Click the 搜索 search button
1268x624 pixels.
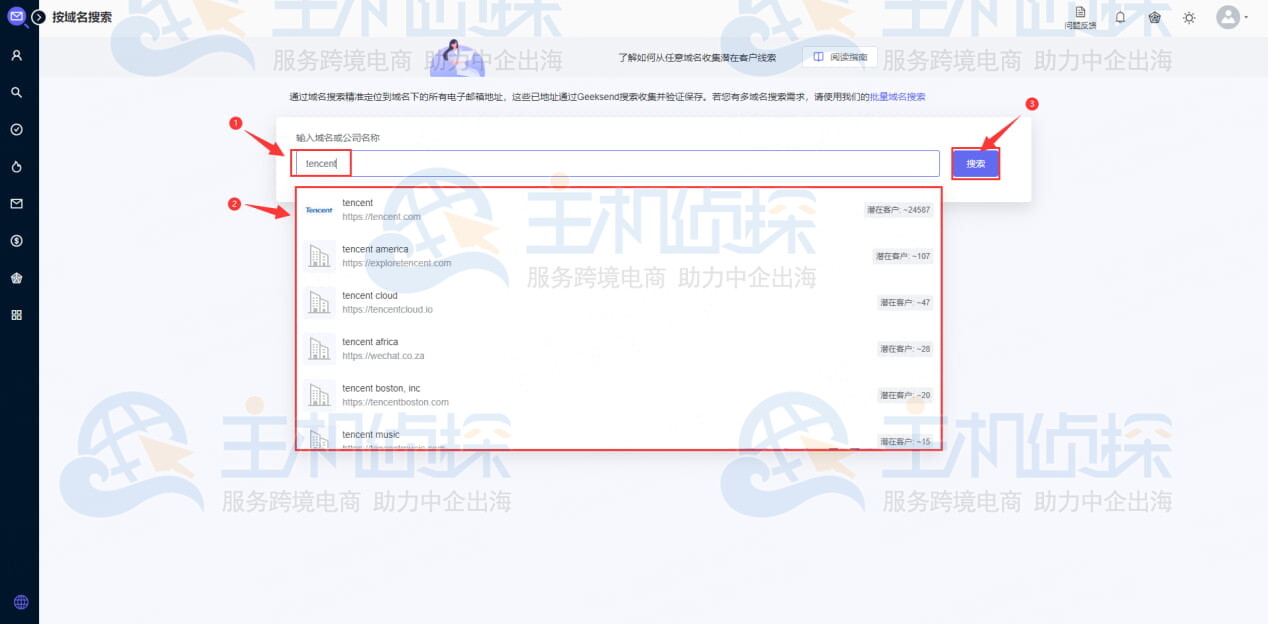[x=975, y=163]
